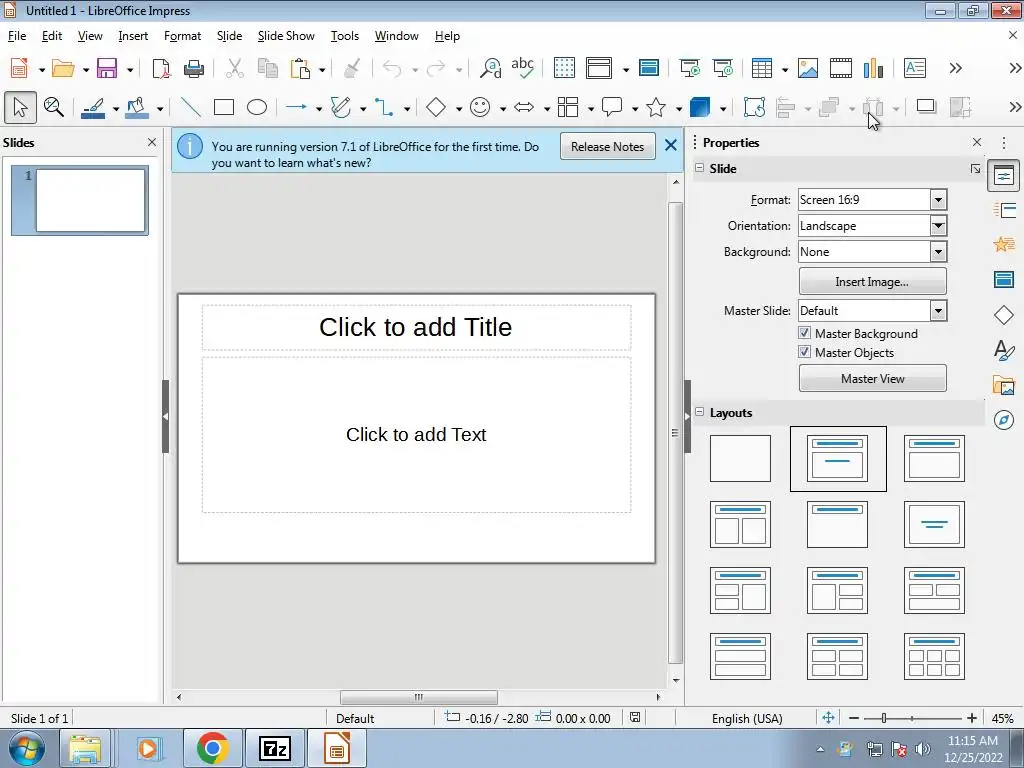Open the Gallery sidebar icon
The width and height of the screenshot is (1024, 768).
[1004, 385]
